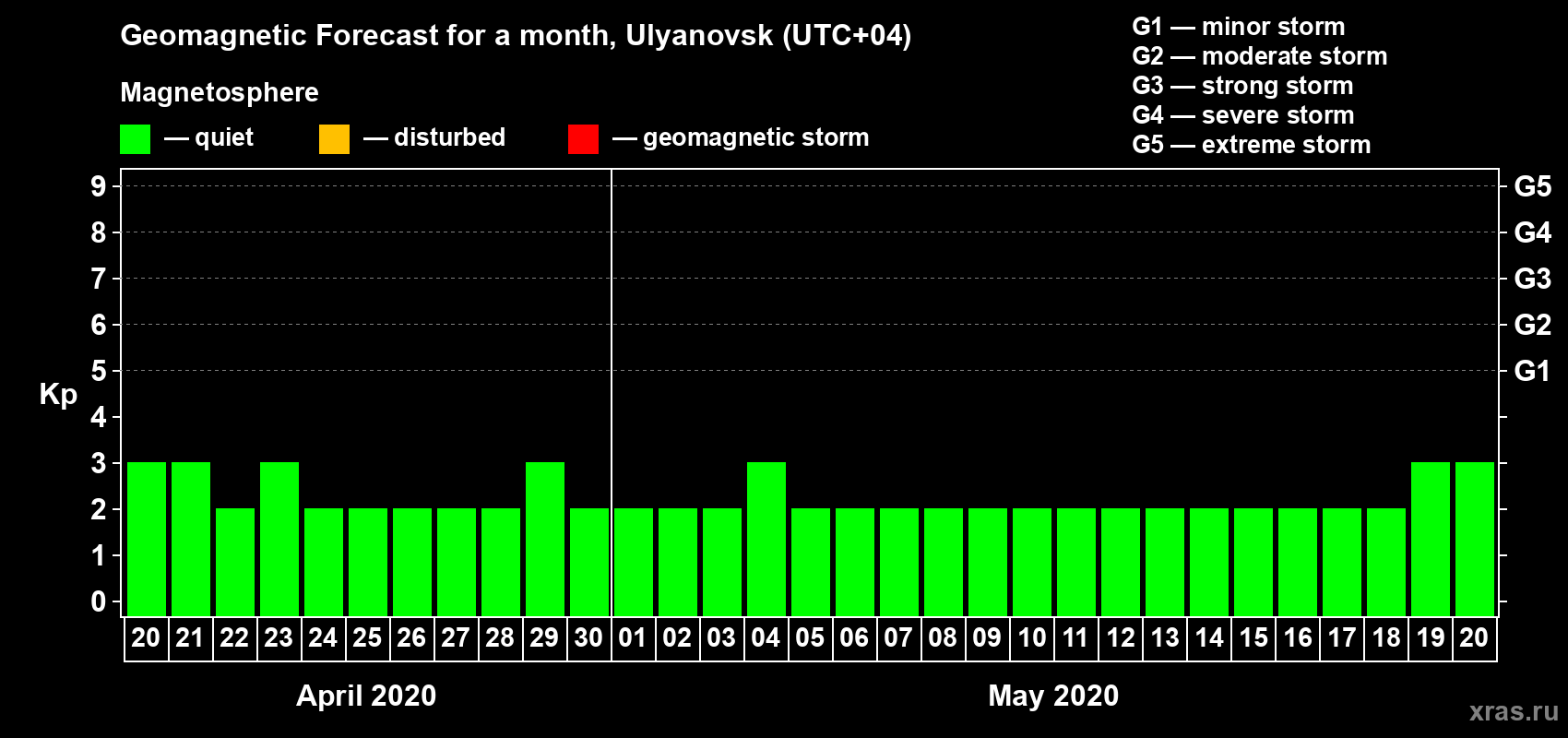Click the green quiet legend swatch
Screen dimensions: 1568x738
[135, 139]
